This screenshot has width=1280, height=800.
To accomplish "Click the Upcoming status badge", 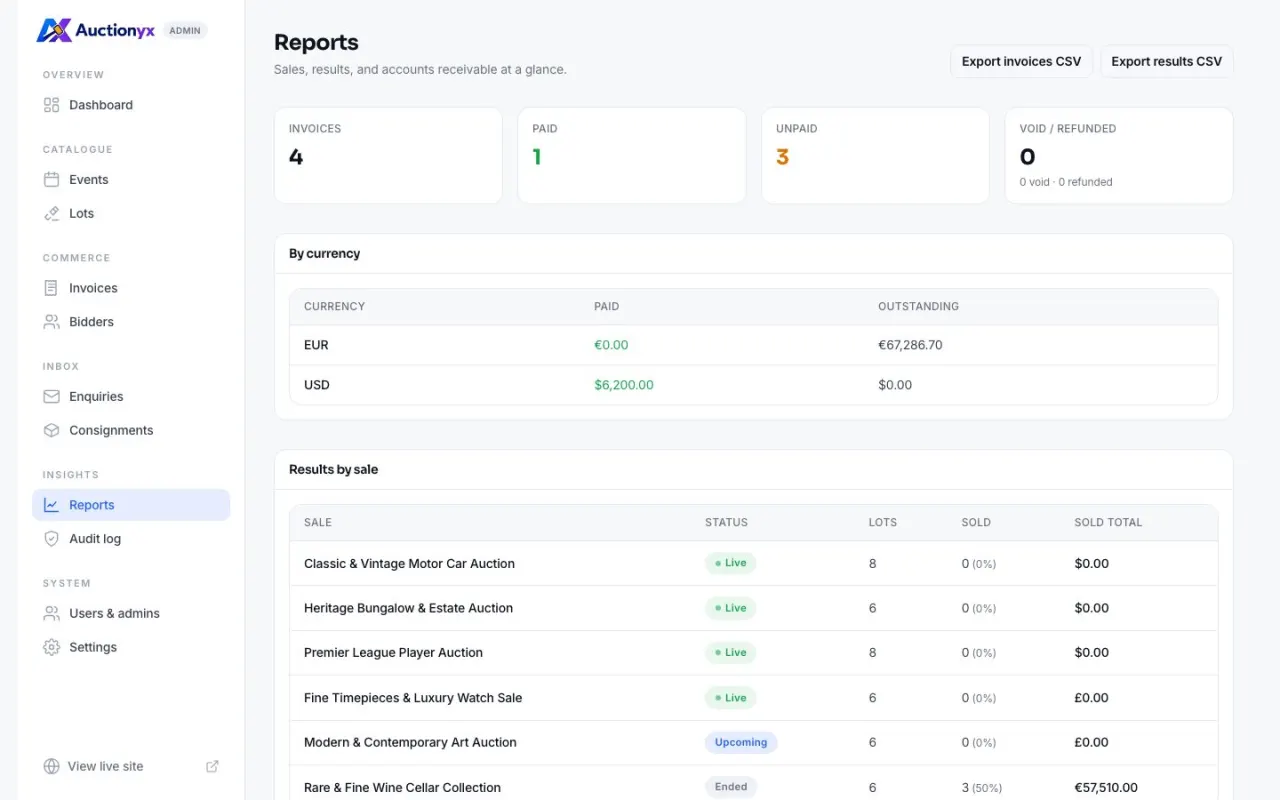I will click(x=741, y=743).
